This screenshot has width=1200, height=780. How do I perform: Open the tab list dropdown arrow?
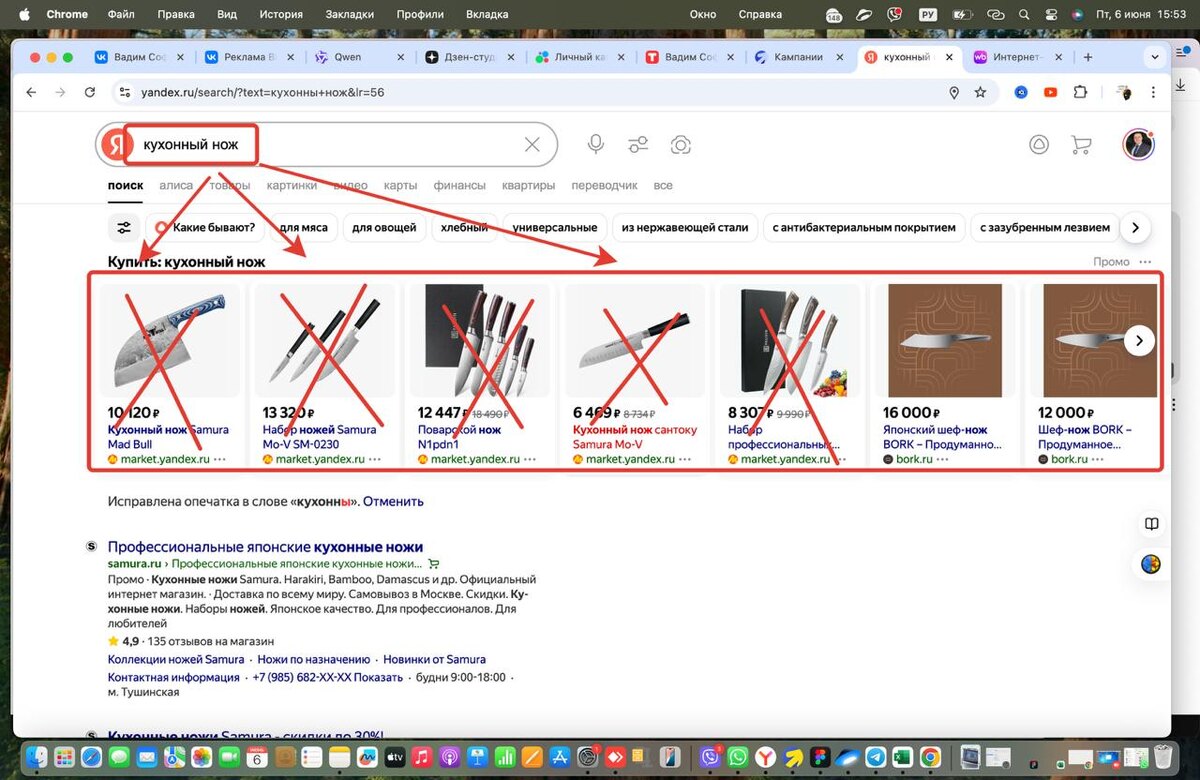(x=1155, y=58)
